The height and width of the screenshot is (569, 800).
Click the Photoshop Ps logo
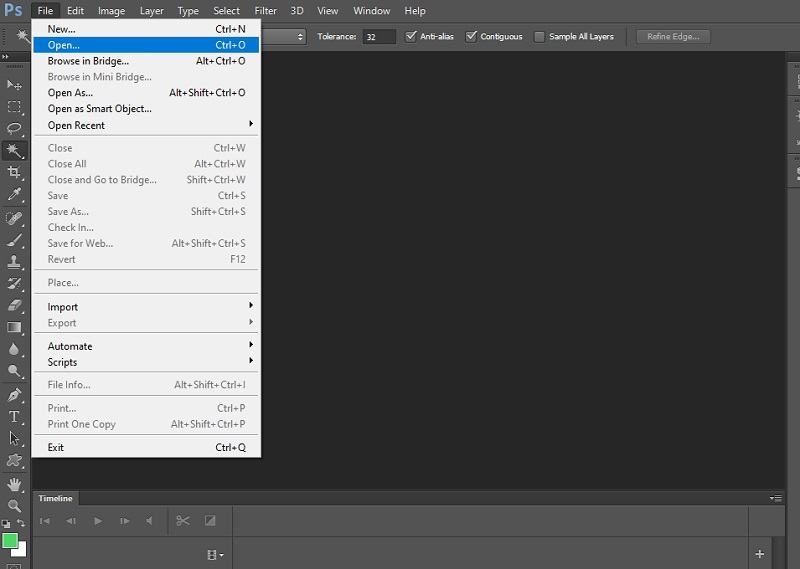point(13,10)
